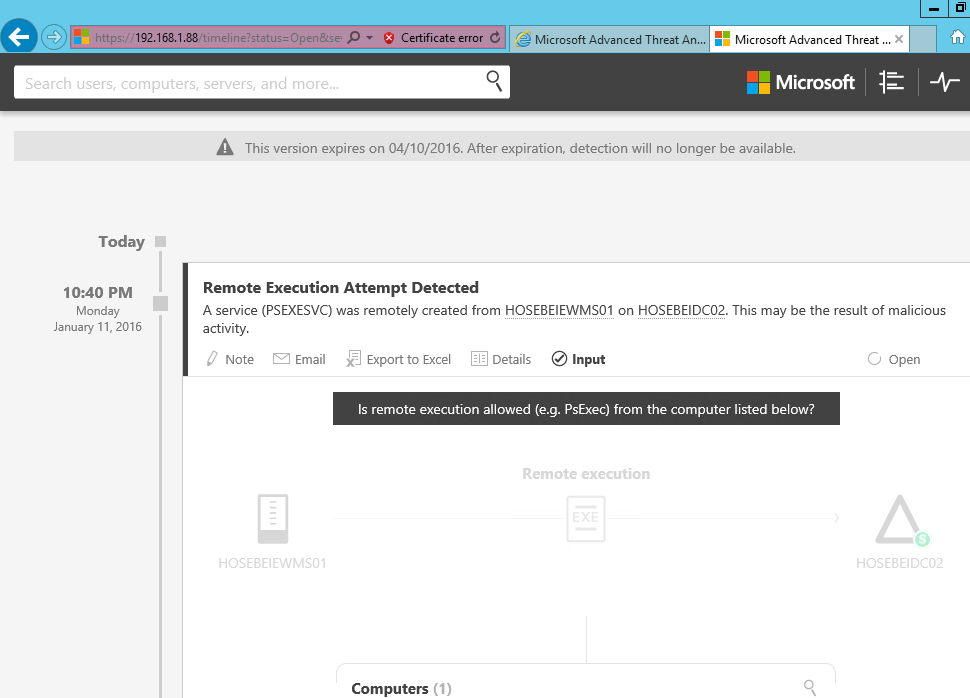Screen dimensions: 970x698
Task: Click the 10:40 PM timeline marker
Action: click(161, 303)
